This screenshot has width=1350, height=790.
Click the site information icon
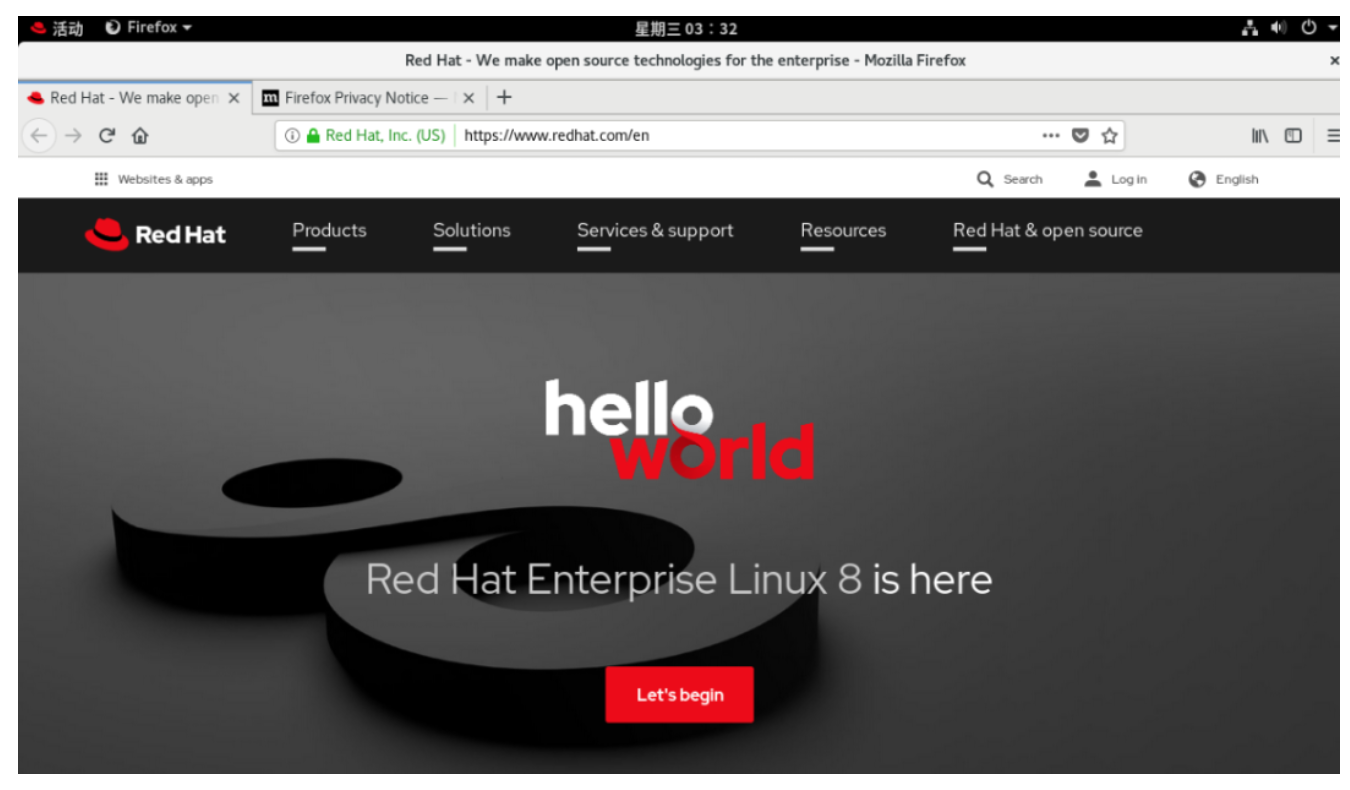click(292, 136)
